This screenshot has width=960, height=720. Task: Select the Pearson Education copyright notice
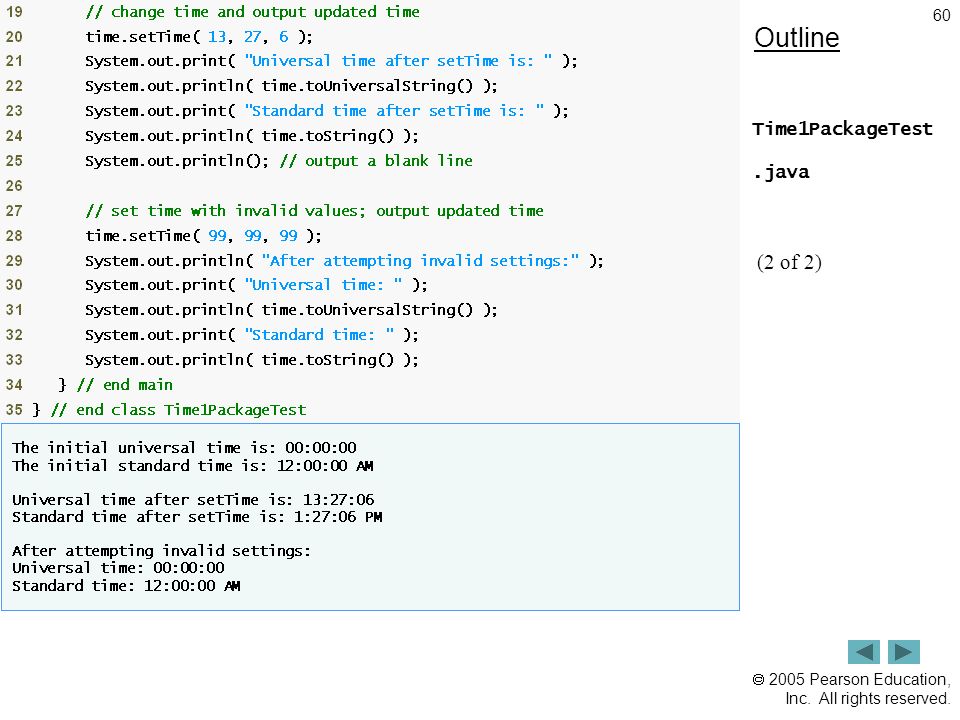coord(851,689)
